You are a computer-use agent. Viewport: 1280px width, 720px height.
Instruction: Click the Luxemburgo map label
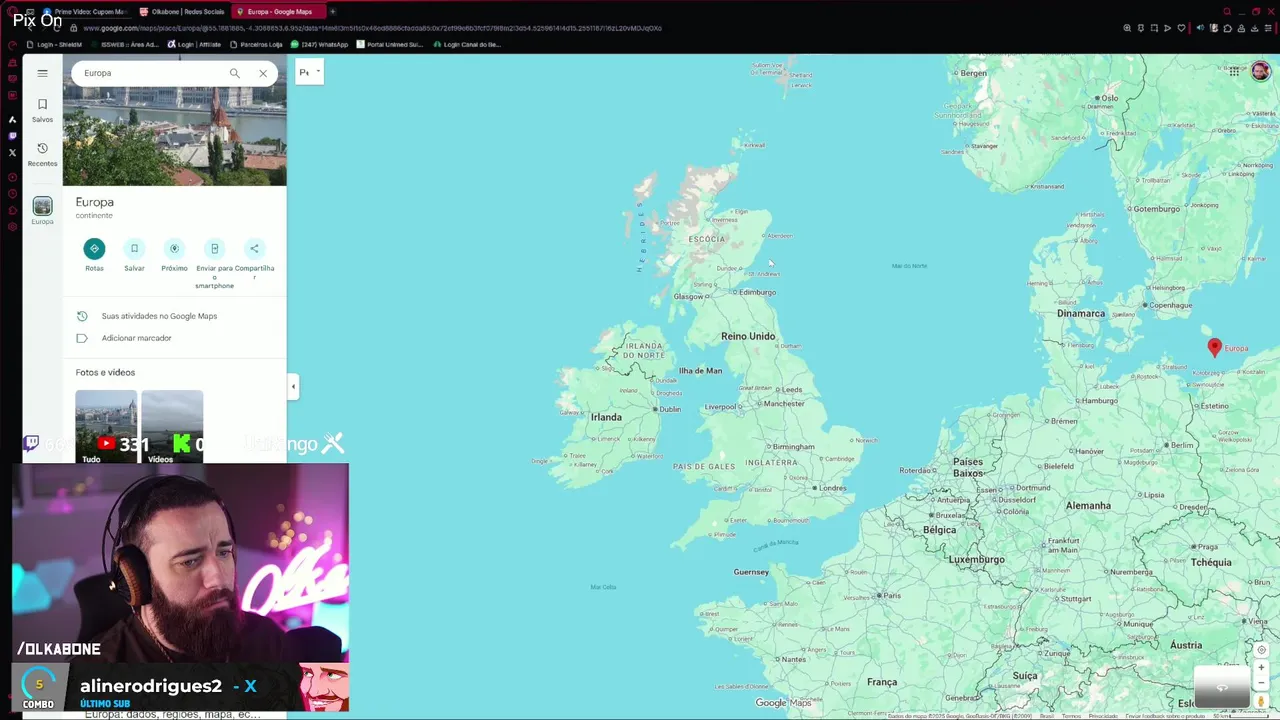(976, 560)
